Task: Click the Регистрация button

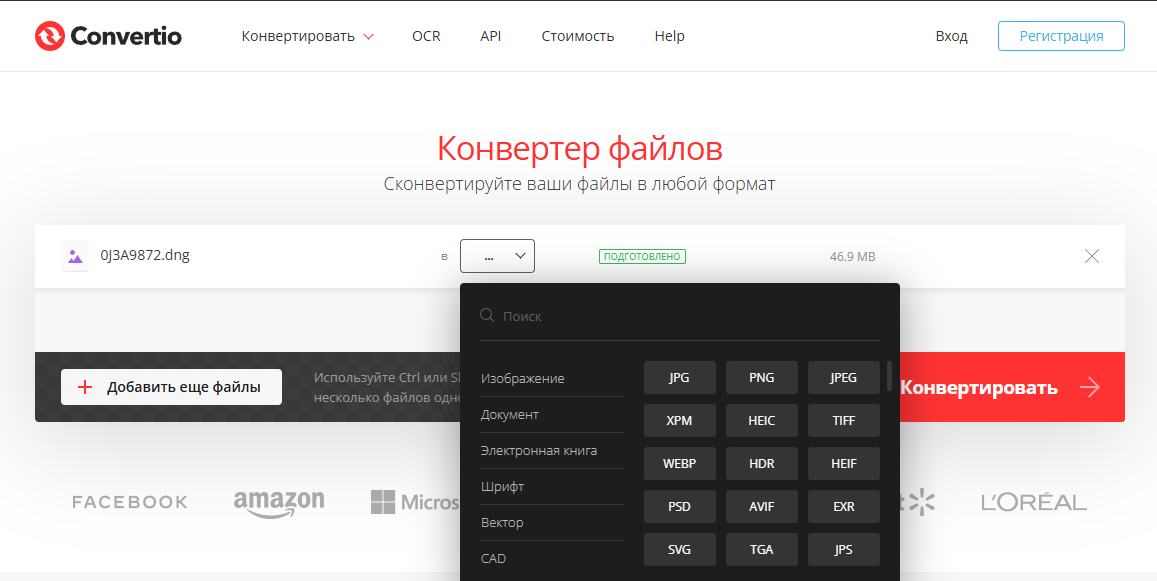Action: click(1061, 36)
